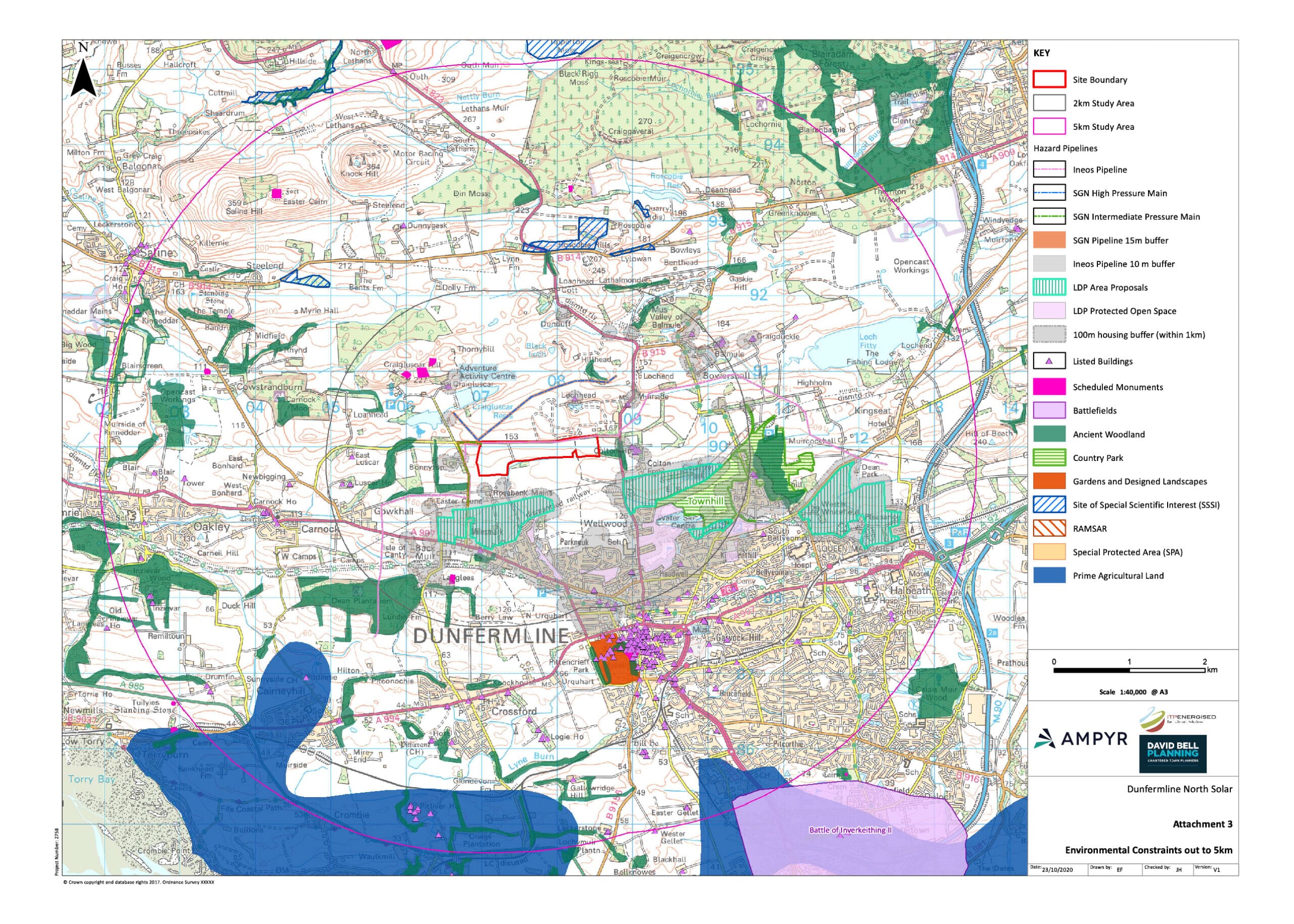Viewport: 1294px width, 924px height.
Task: Click the Ineos Pipeline dashed line symbol
Action: [1048, 169]
